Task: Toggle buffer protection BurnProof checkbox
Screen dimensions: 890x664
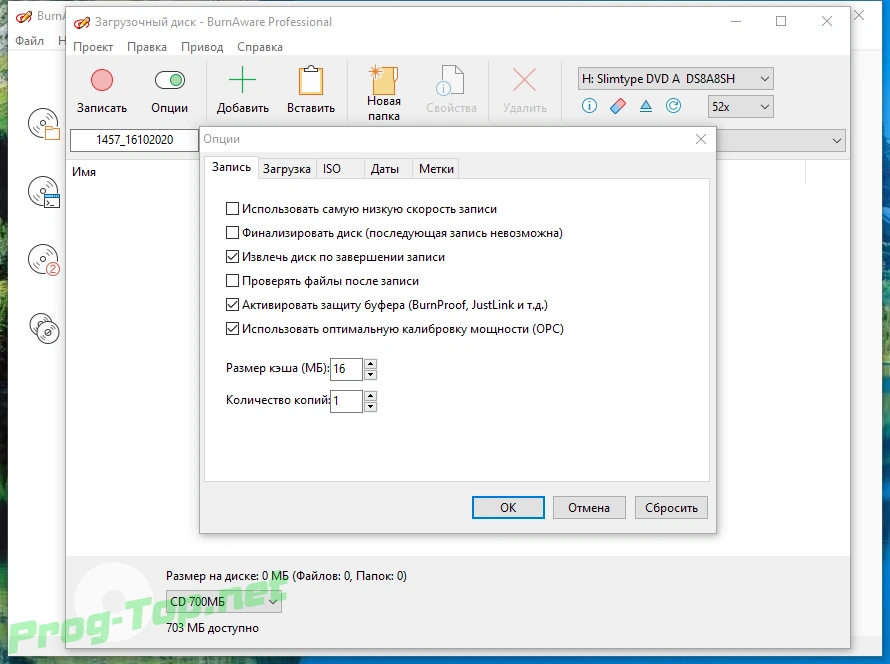Action: [232, 304]
